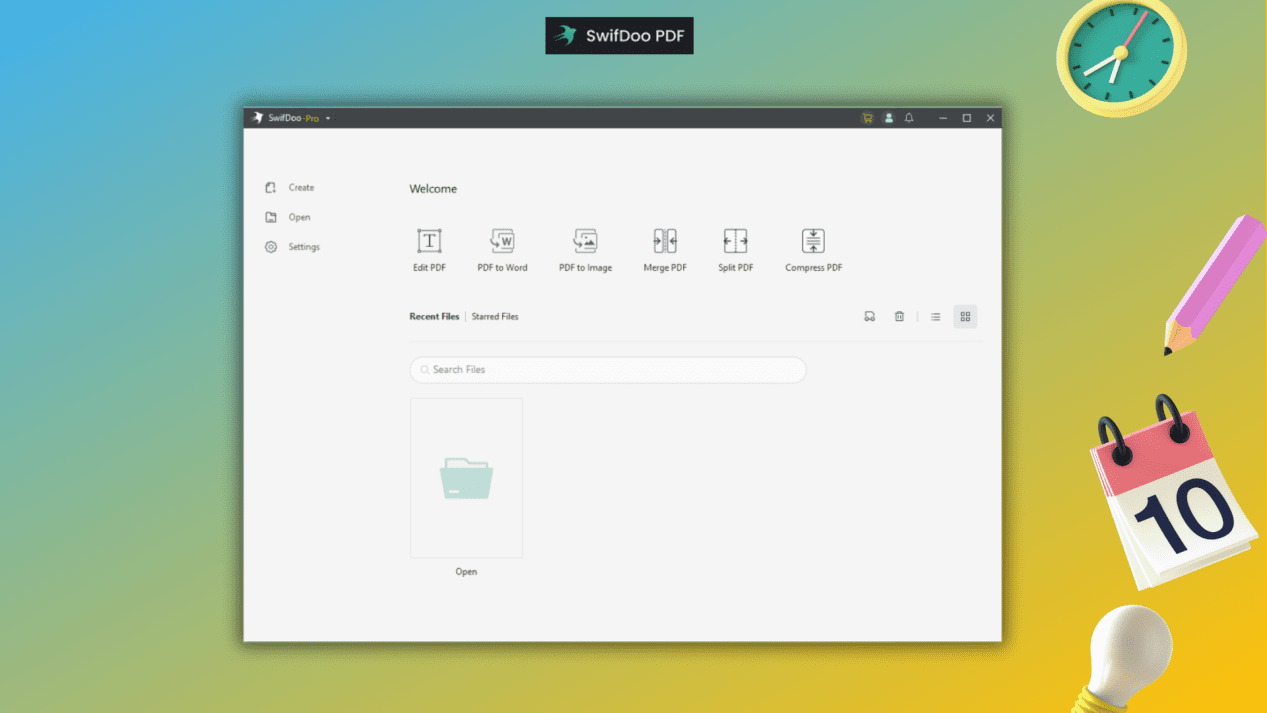Click the Search Files input field
This screenshot has height=713, width=1267.
tap(608, 370)
